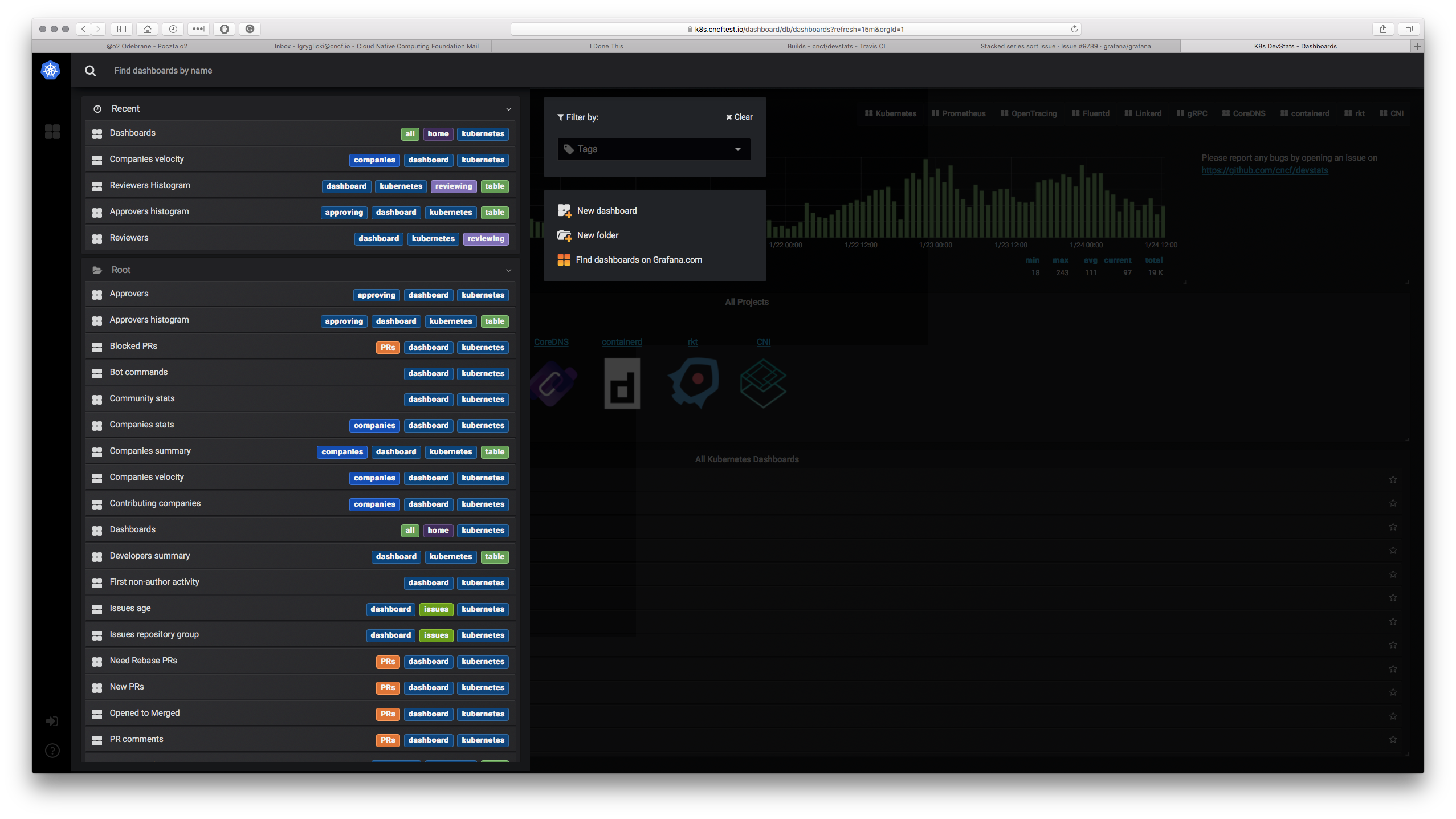The image size is (1456, 819).
Task: Select the containerd project logo
Action: click(x=622, y=383)
